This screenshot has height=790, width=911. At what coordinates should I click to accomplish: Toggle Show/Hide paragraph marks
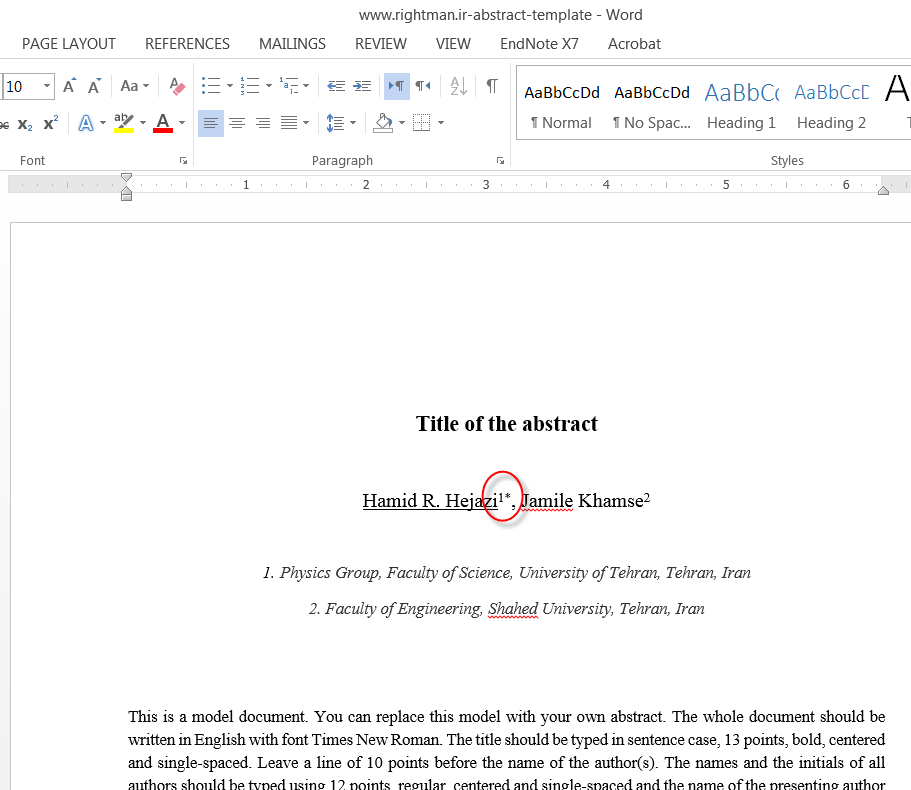492,87
